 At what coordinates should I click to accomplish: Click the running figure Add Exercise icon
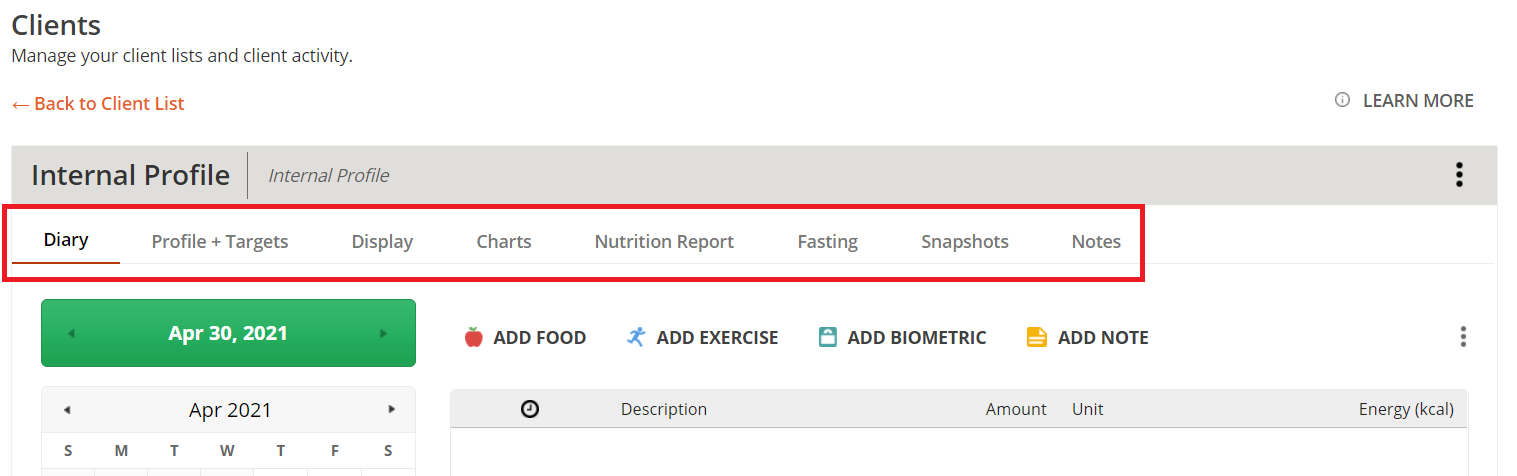point(636,337)
